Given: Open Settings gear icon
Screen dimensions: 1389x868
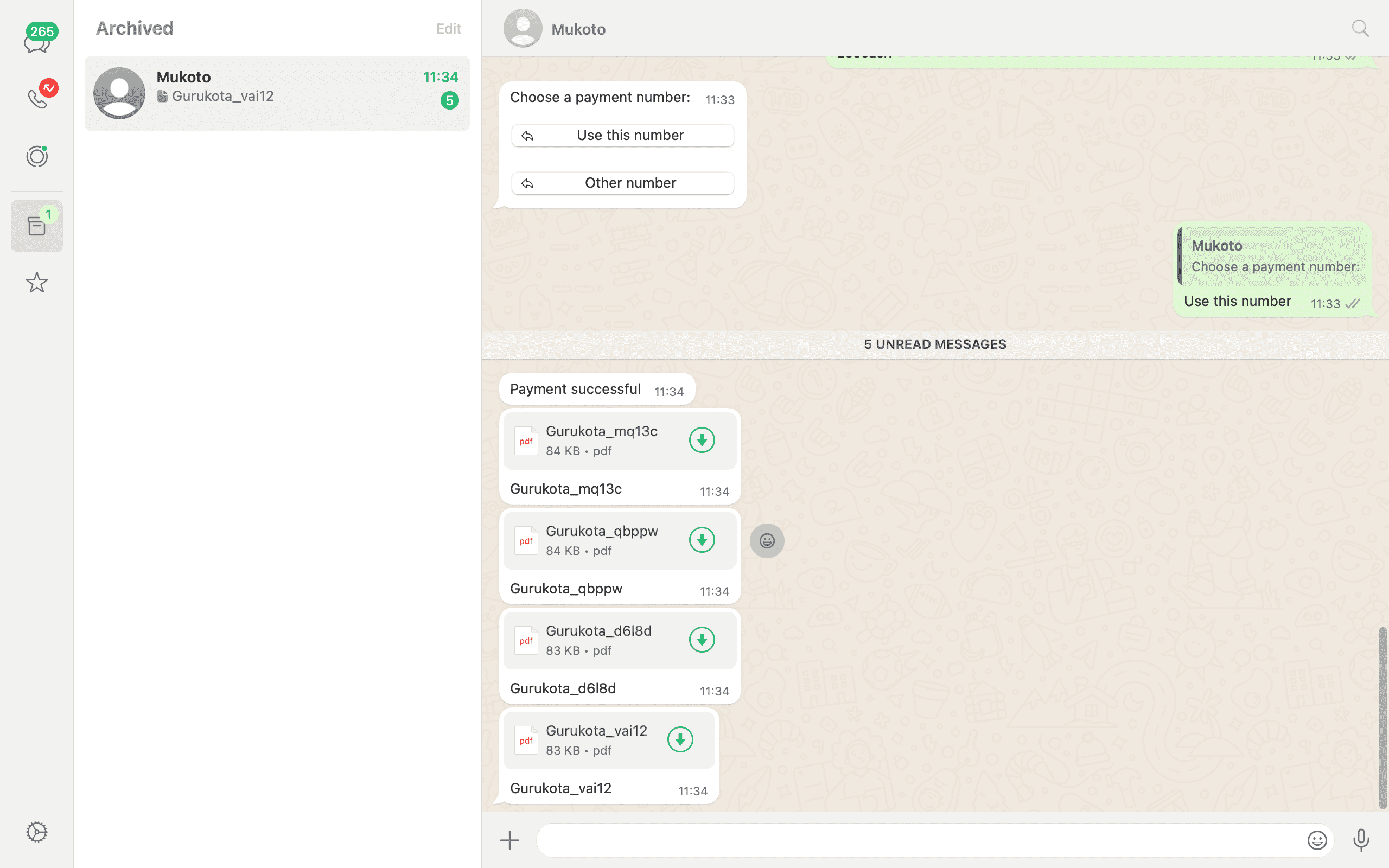Looking at the screenshot, I should click(37, 832).
